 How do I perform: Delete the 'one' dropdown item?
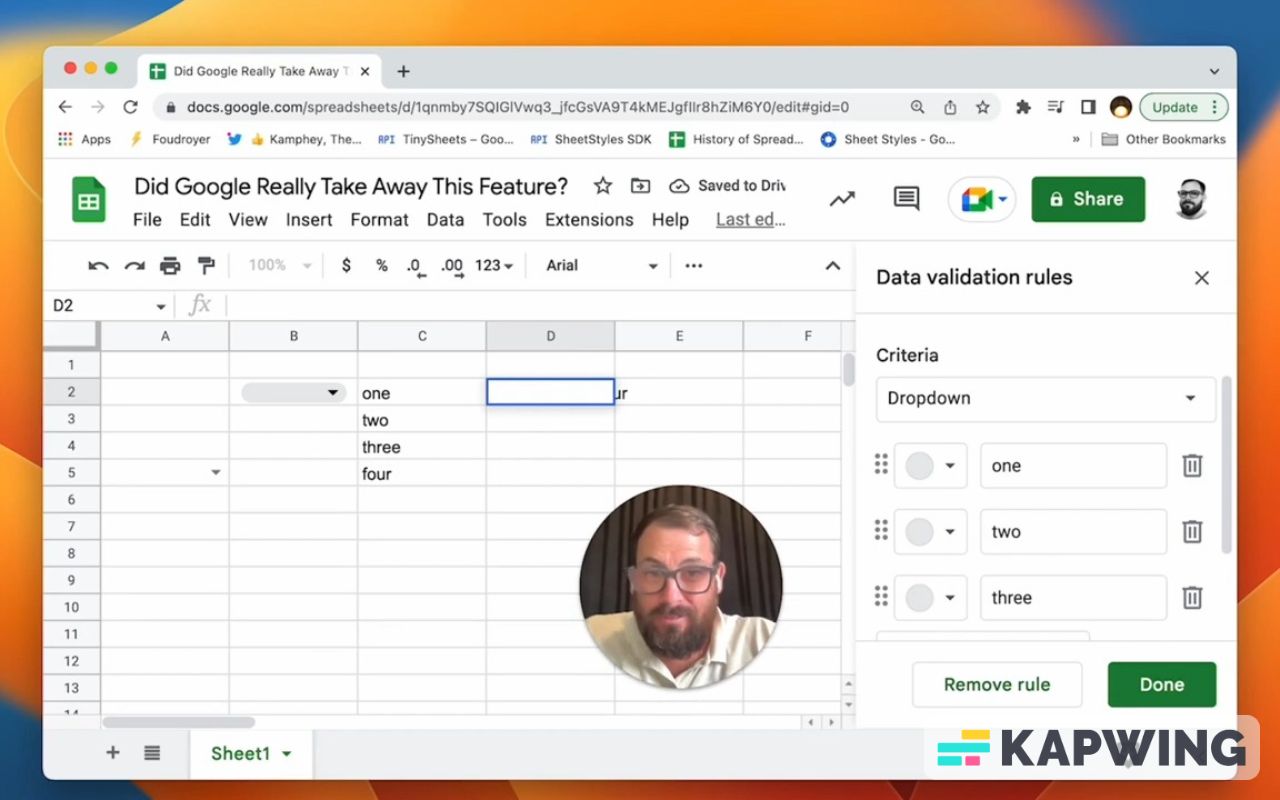1192,465
